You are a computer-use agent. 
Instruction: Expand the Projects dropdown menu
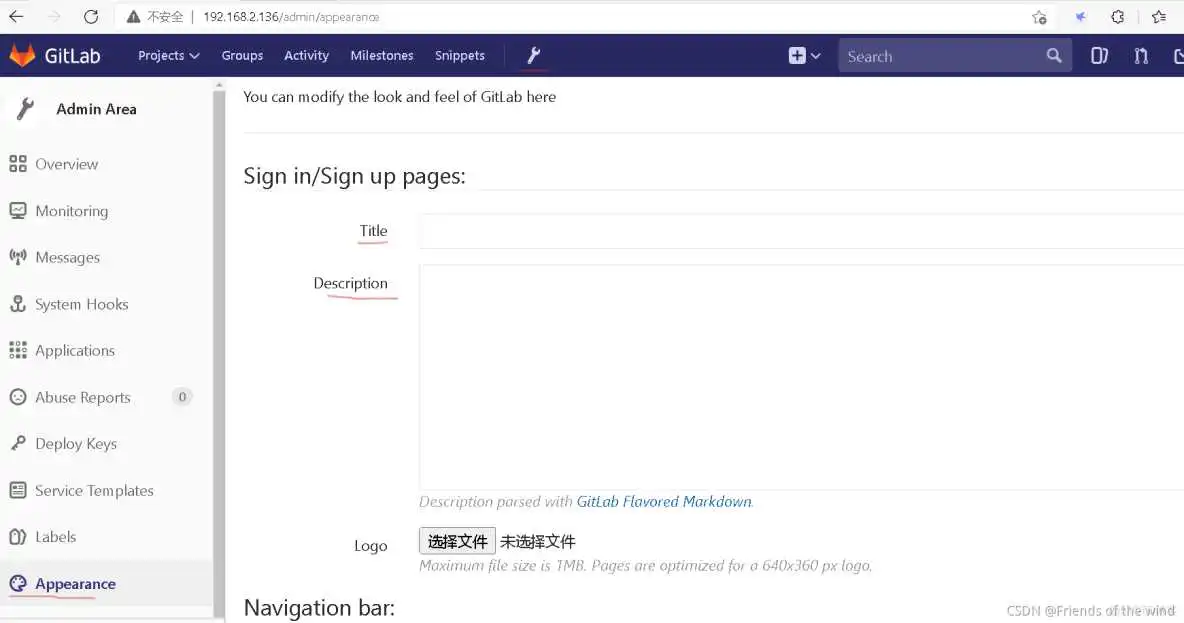(168, 56)
